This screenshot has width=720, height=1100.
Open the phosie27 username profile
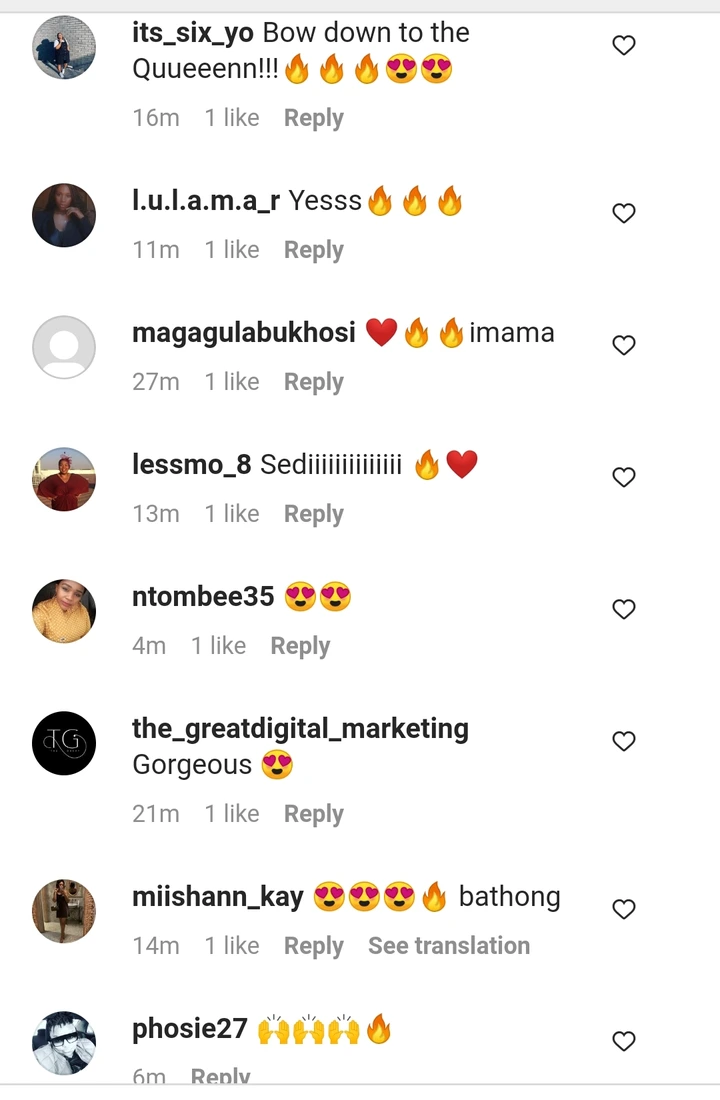189,1029
